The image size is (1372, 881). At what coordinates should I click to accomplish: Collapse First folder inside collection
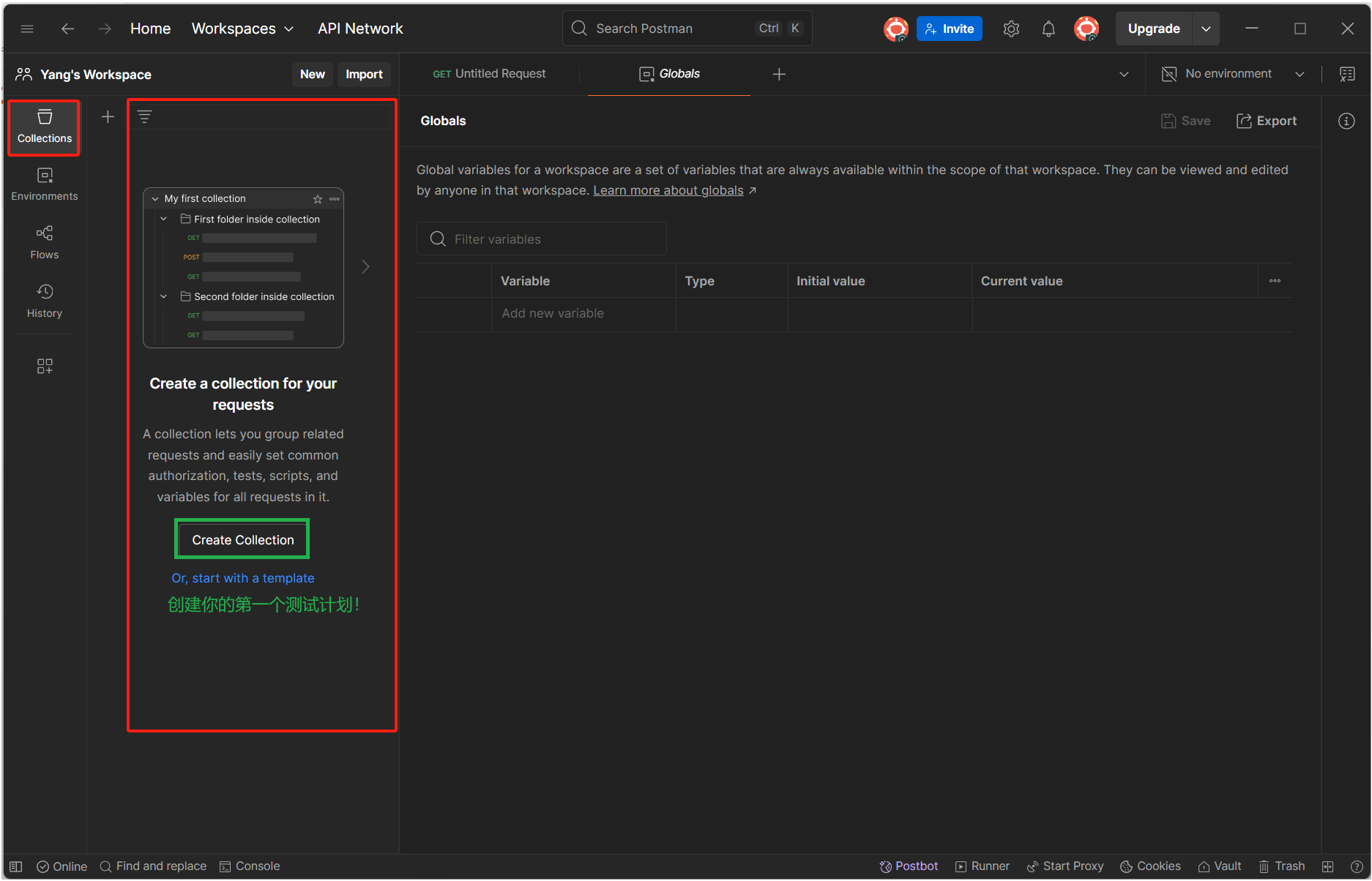point(163,219)
